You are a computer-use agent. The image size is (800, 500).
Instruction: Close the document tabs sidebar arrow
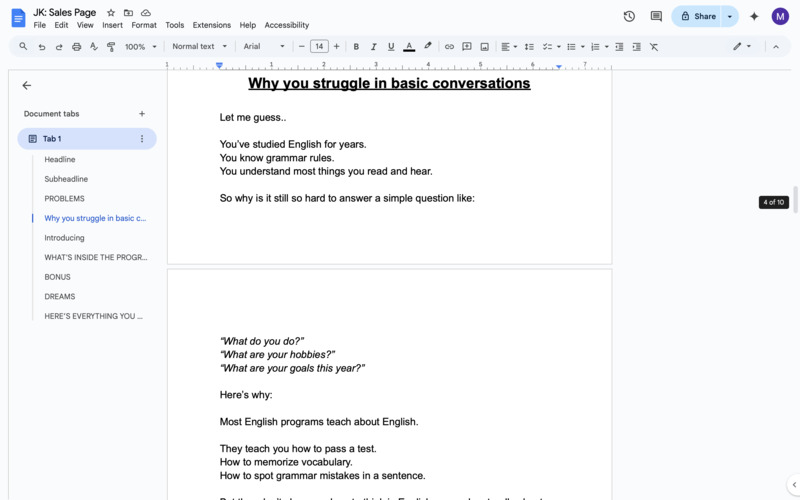pos(27,86)
